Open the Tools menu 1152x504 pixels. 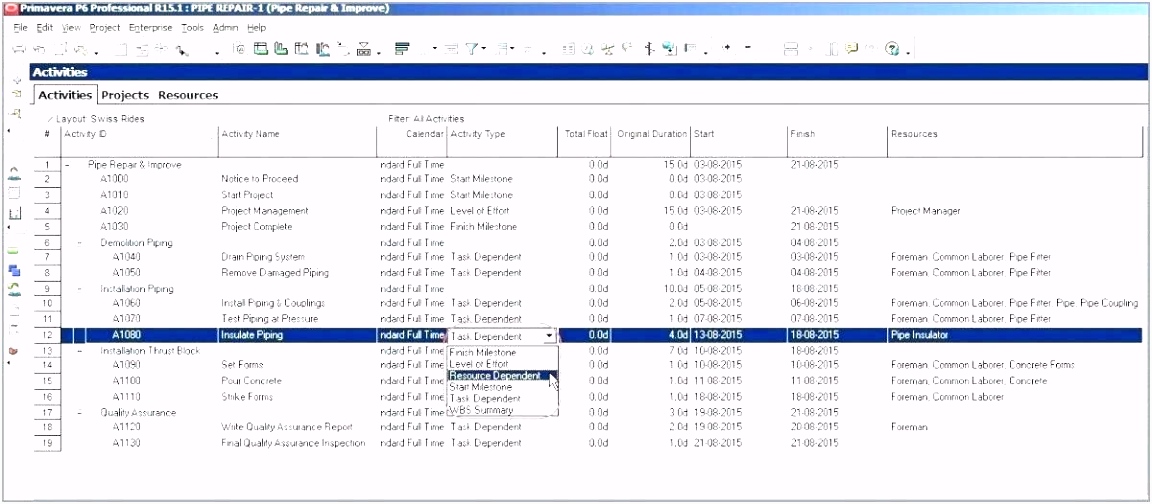tap(192, 27)
